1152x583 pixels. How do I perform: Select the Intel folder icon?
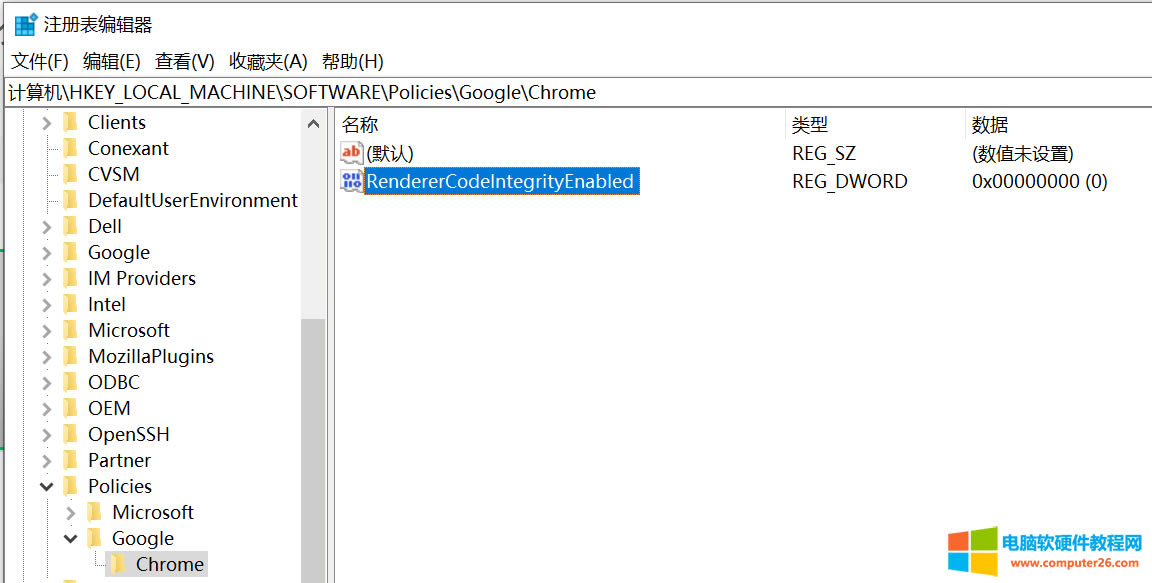click(x=71, y=304)
